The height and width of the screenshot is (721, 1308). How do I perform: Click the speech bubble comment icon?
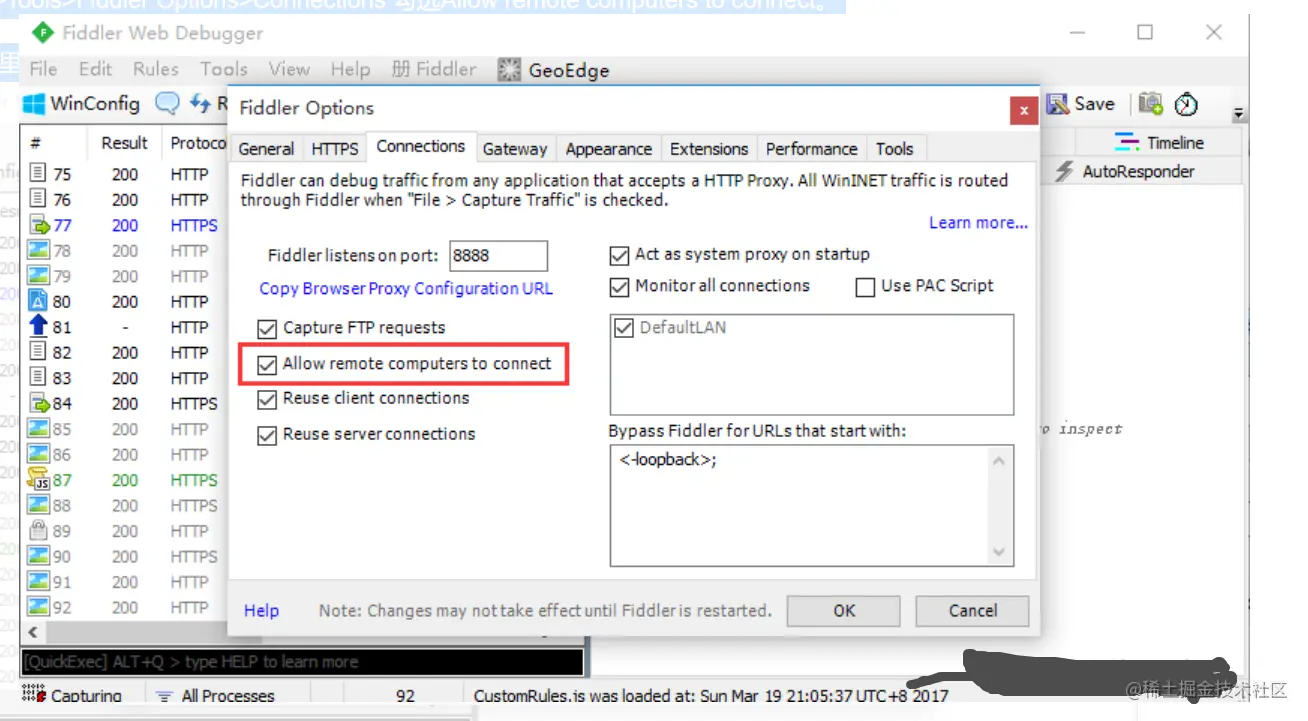coord(167,103)
